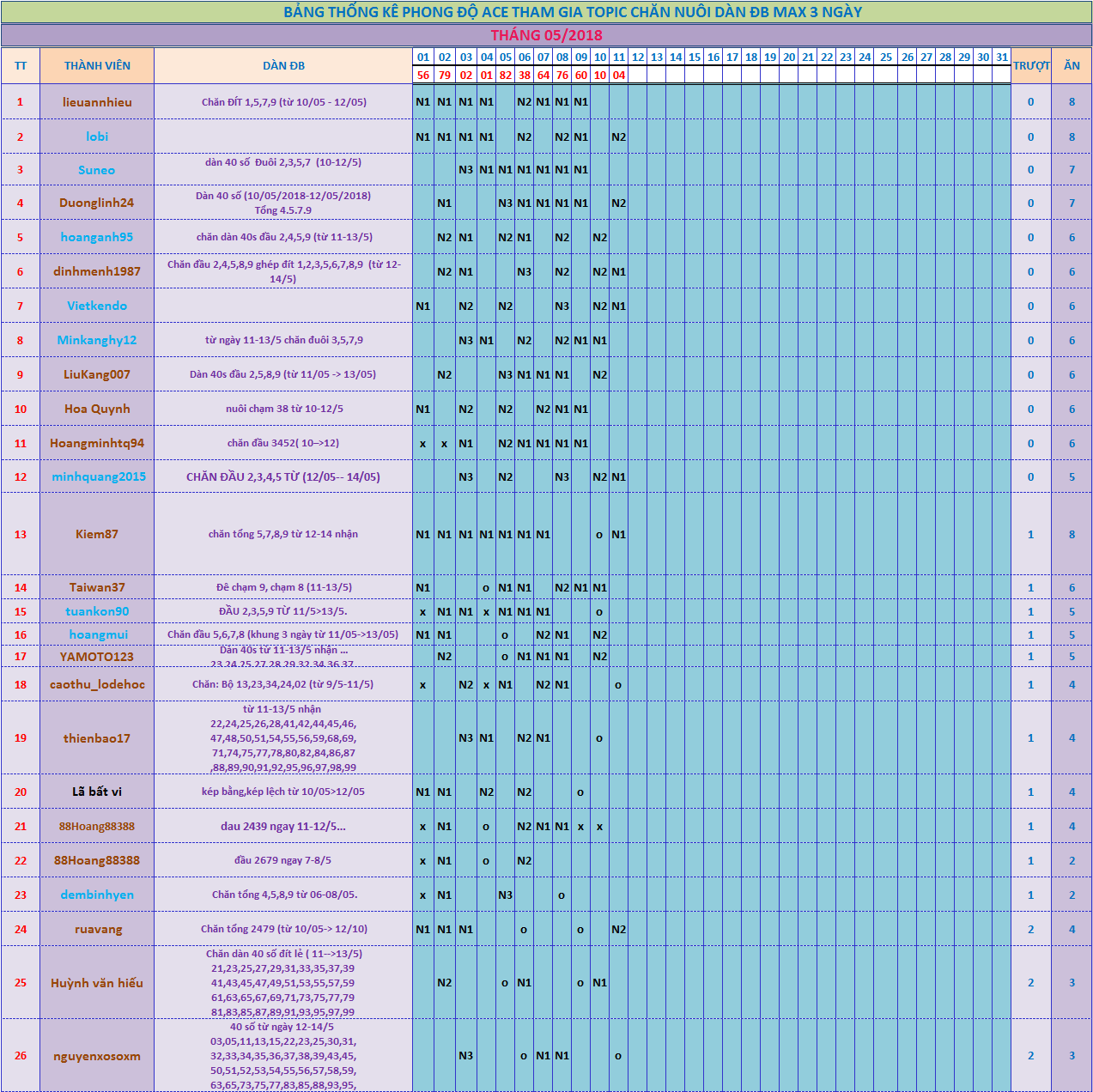Click the member name "dembinhyen"
Screen dimensions: 1093x1092
(x=97, y=895)
